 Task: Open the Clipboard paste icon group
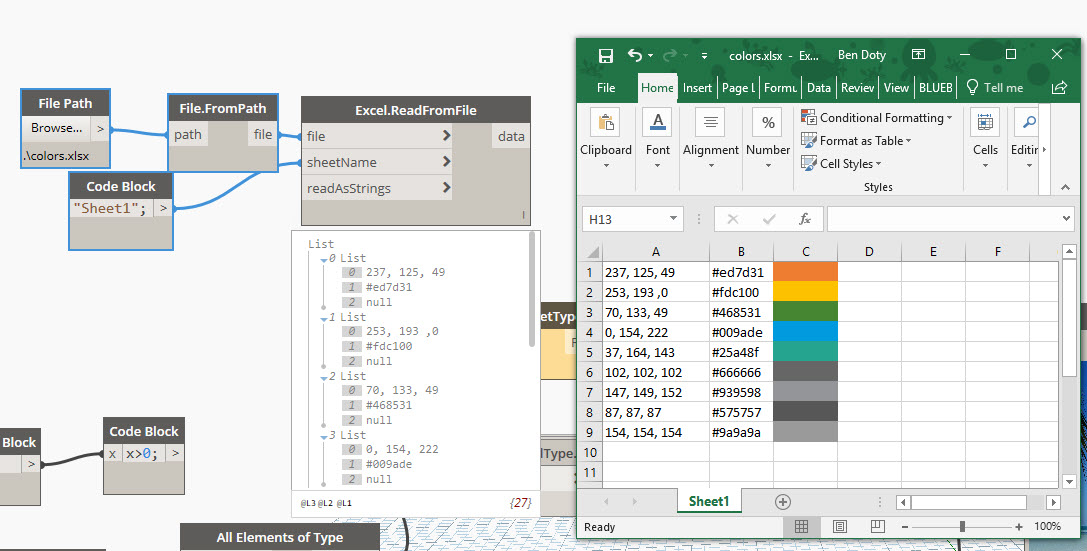(x=606, y=123)
